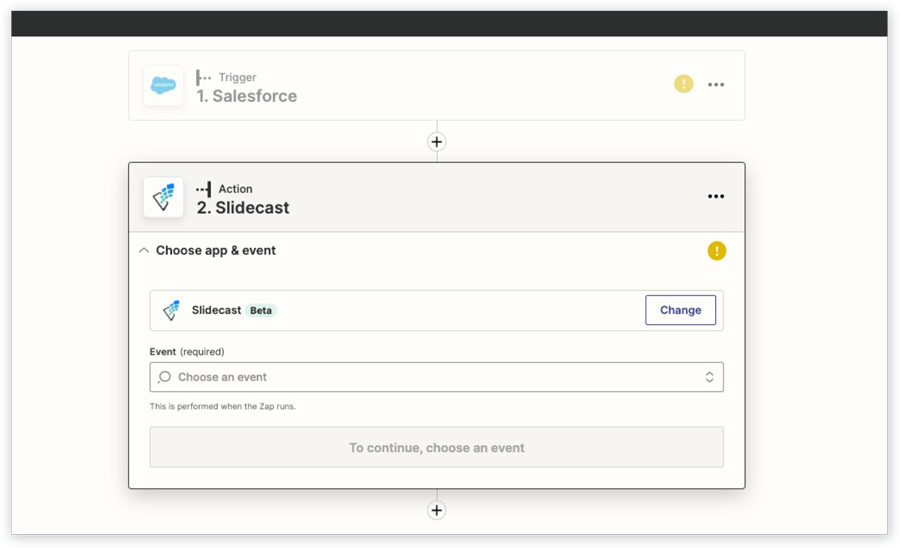Collapse the Choose app & event section
This screenshot has height=548, width=900.
click(144, 251)
